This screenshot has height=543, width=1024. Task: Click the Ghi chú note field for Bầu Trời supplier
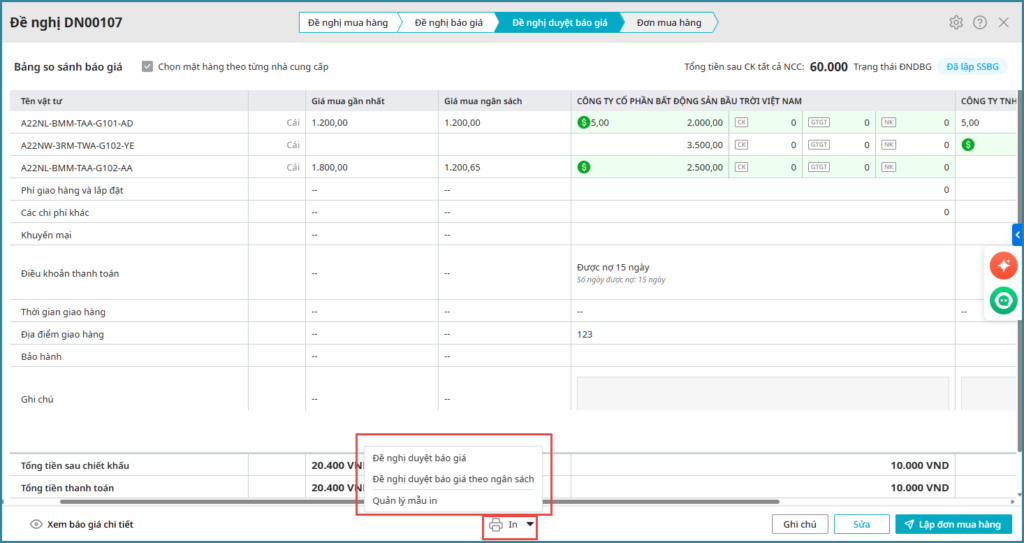pyautogui.click(x=762, y=393)
